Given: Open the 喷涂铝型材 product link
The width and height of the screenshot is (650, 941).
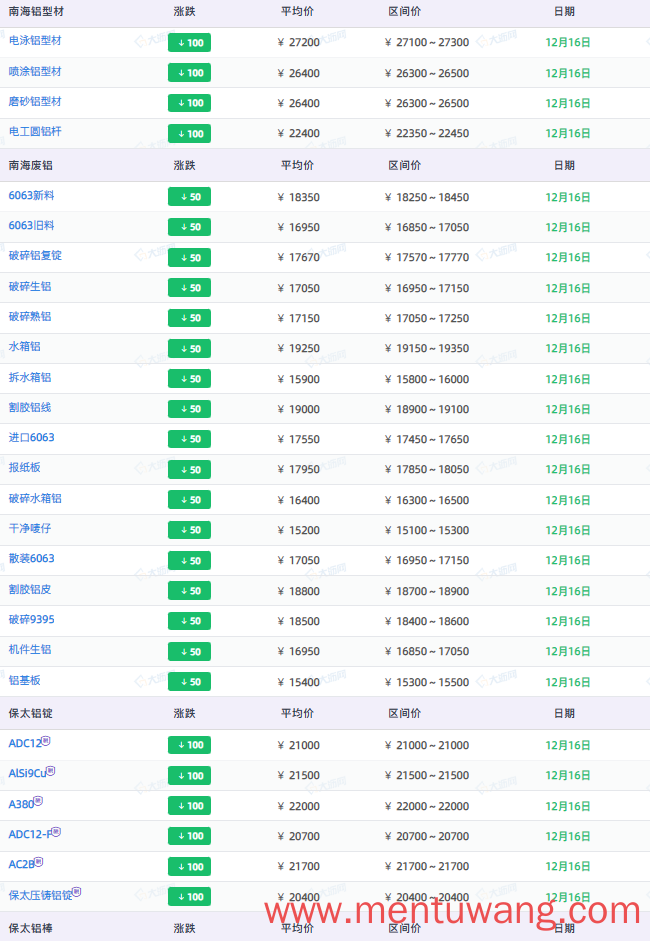Looking at the screenshot, I should coord(35,71).
